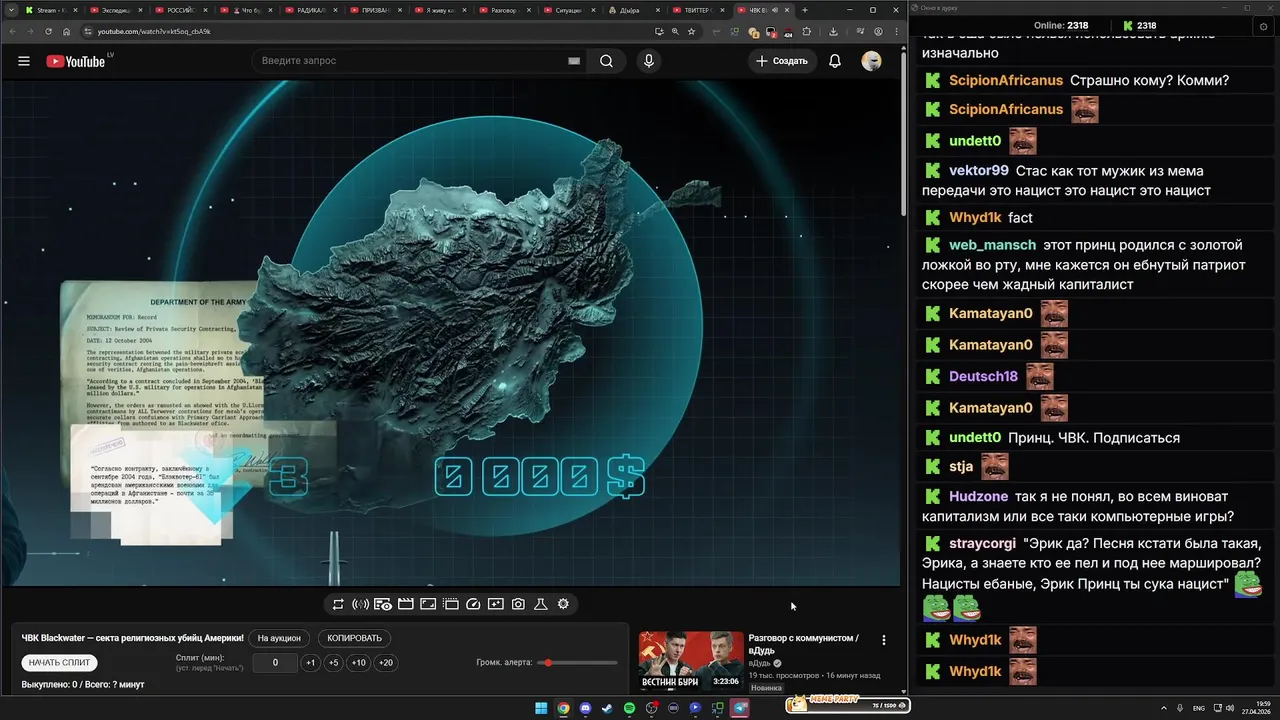This screenshot has height=720, width=1280.
Task: Expand the tab search dropdown arrow
Action: pyautogui.click(x=10, y=10)
